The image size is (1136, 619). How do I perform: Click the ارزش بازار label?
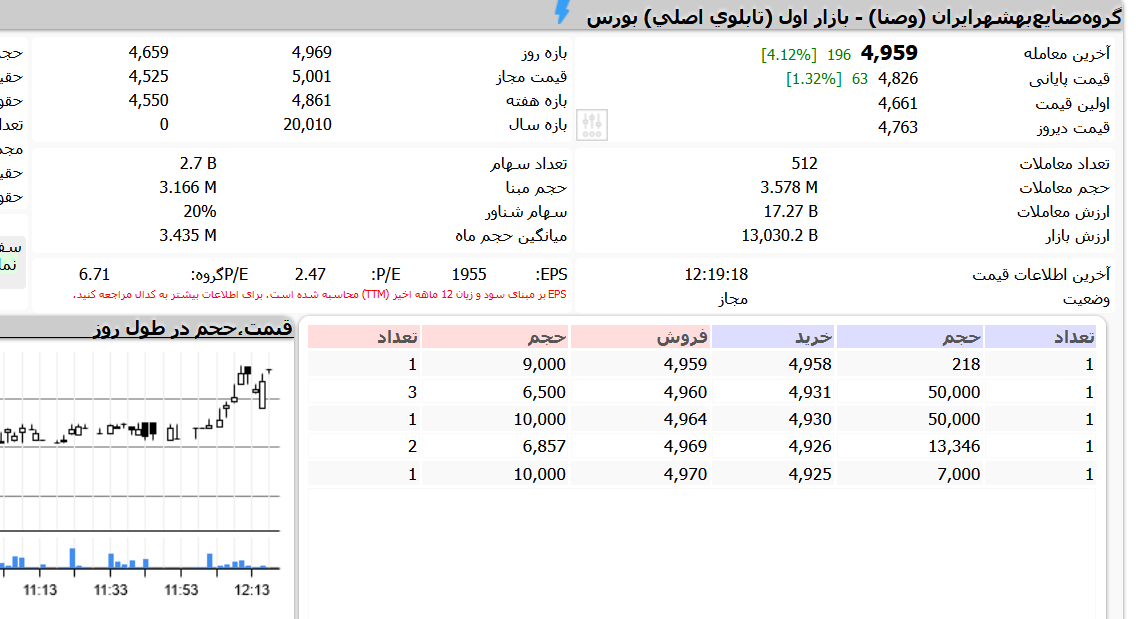coord(1077,236)
